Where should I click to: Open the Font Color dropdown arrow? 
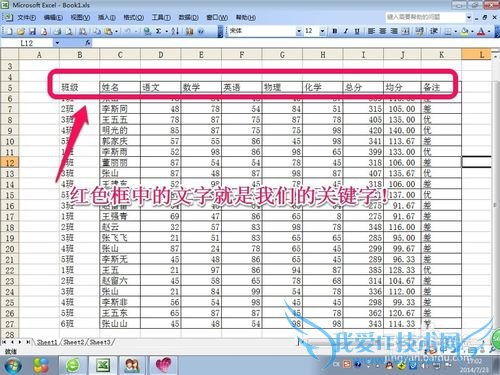pyautogui.click(x=489, y=32)
